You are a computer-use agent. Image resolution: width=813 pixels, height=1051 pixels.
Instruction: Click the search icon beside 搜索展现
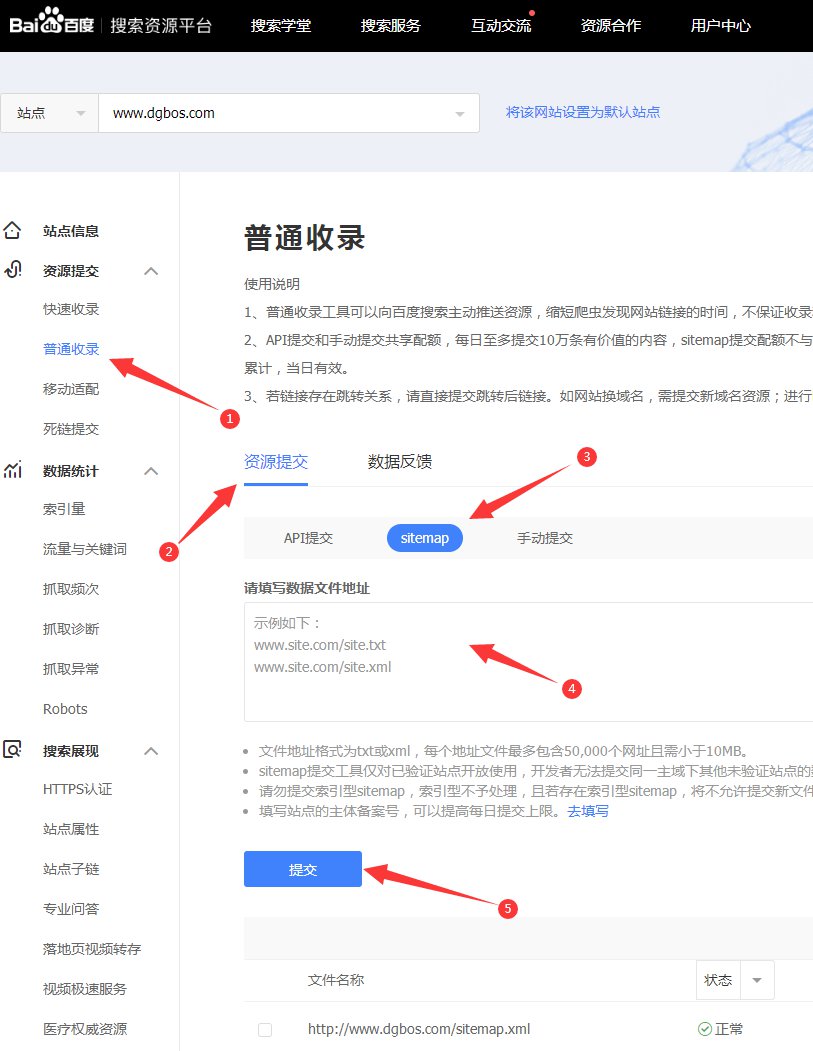(x=12, y=750)
